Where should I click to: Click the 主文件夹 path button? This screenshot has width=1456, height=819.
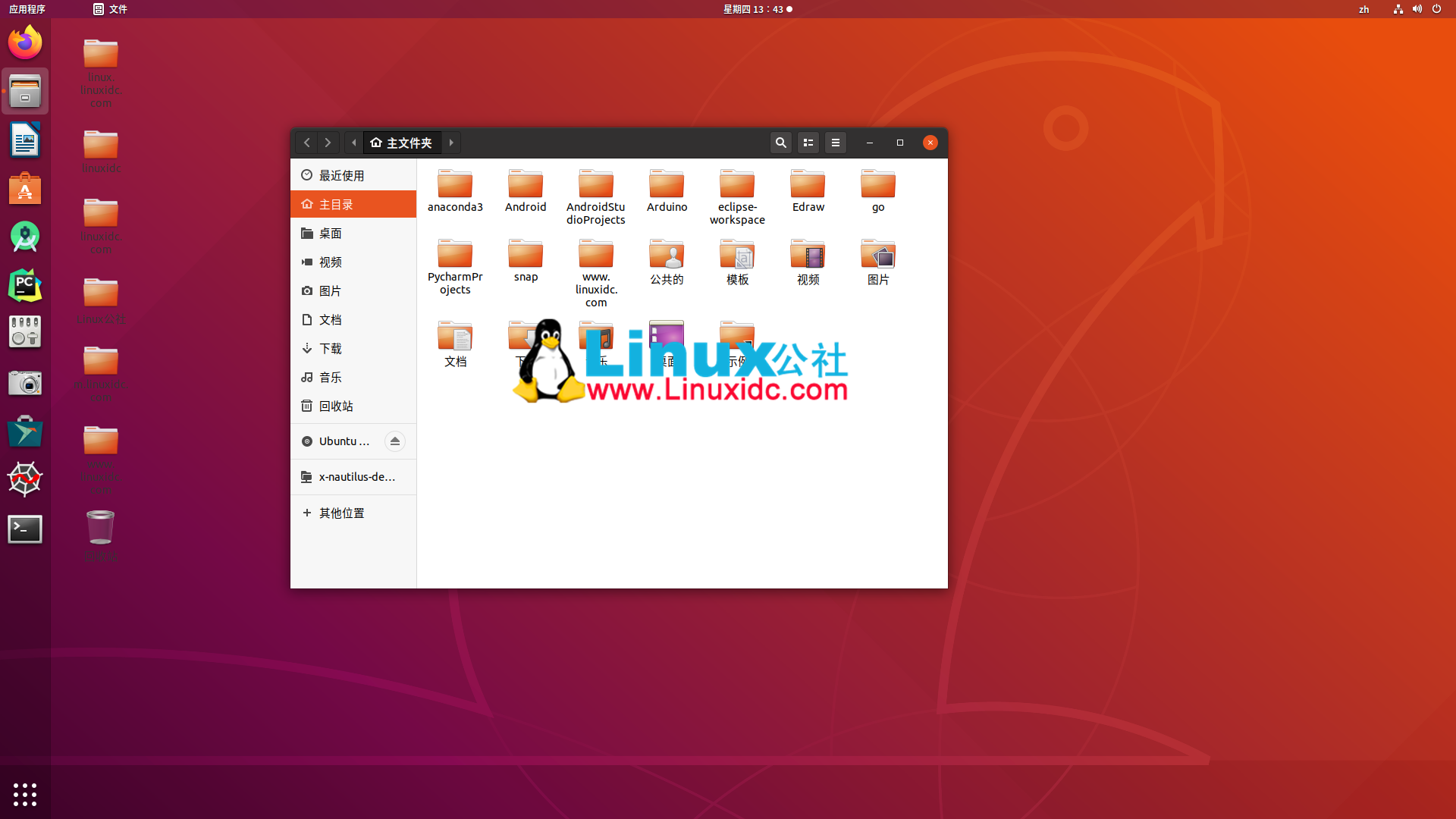(402, 143)
